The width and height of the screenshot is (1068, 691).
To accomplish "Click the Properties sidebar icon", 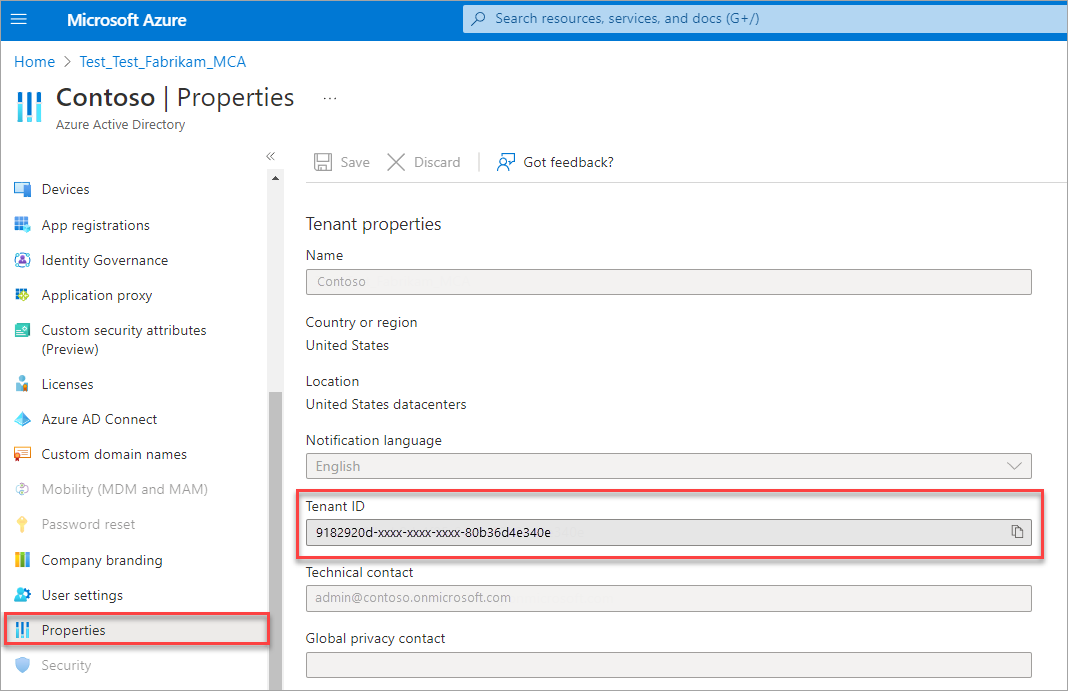I will tap(22, 630).
